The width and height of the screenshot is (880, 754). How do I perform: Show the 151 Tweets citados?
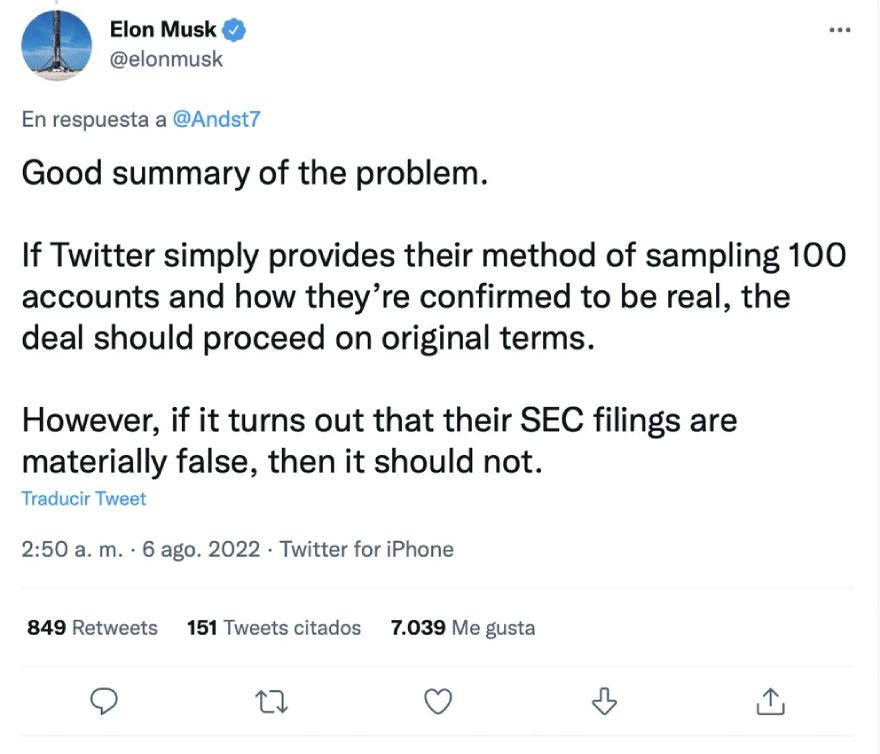click(x=274, y=628)
